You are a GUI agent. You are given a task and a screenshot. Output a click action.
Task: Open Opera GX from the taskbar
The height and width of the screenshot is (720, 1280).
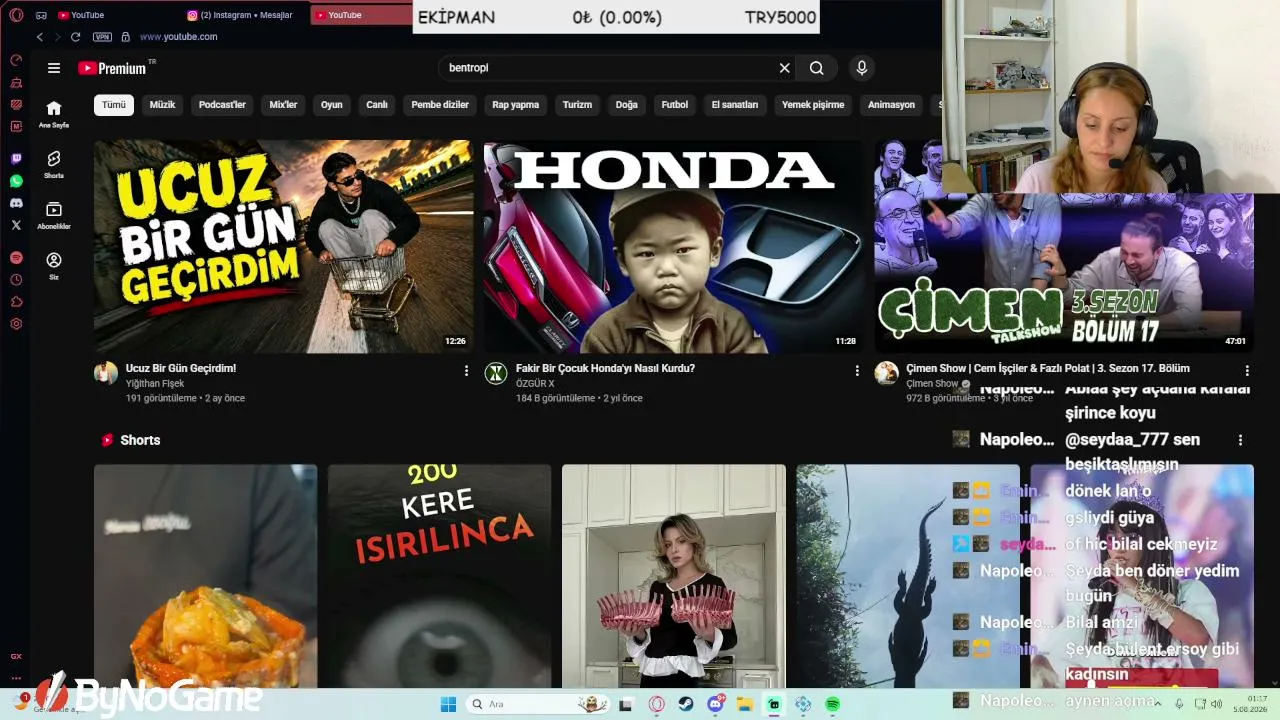click(x=657, y=704)
